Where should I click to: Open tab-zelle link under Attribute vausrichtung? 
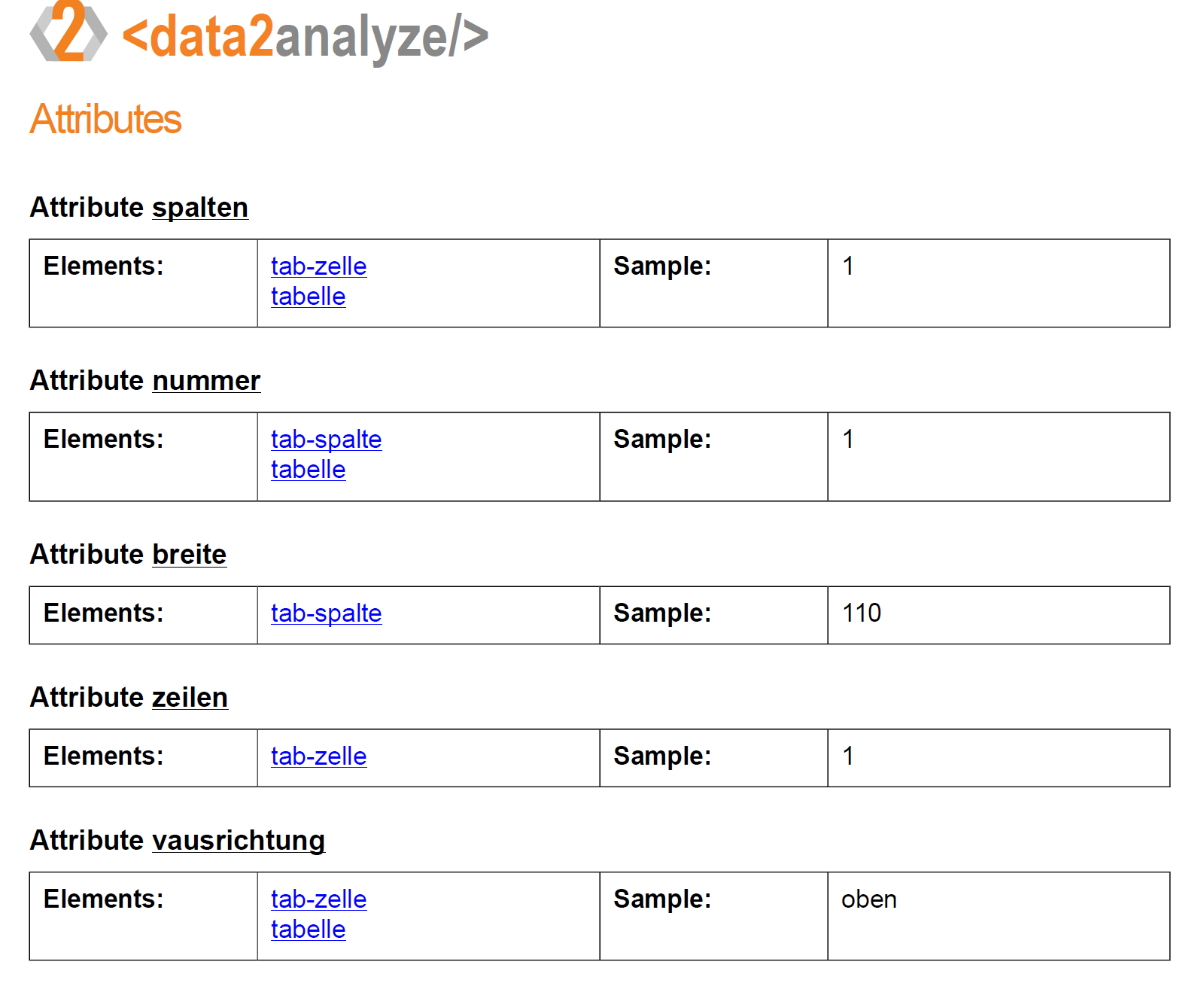point(318,899)
